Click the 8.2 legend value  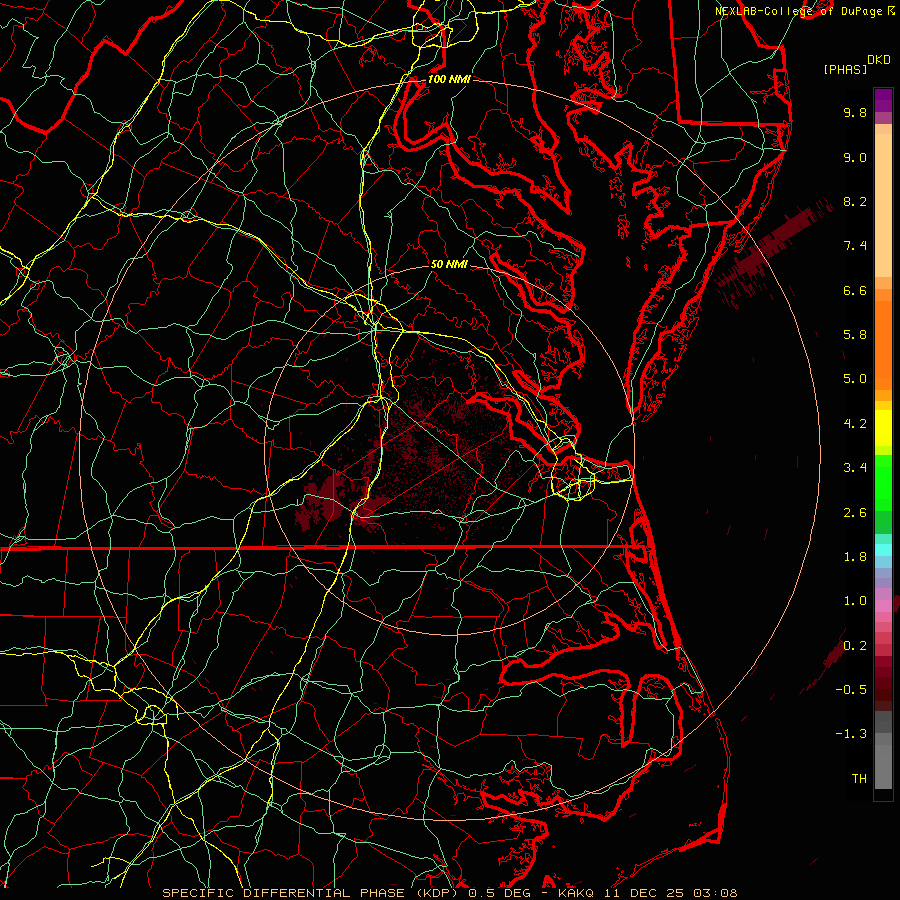tap(855, 201)
